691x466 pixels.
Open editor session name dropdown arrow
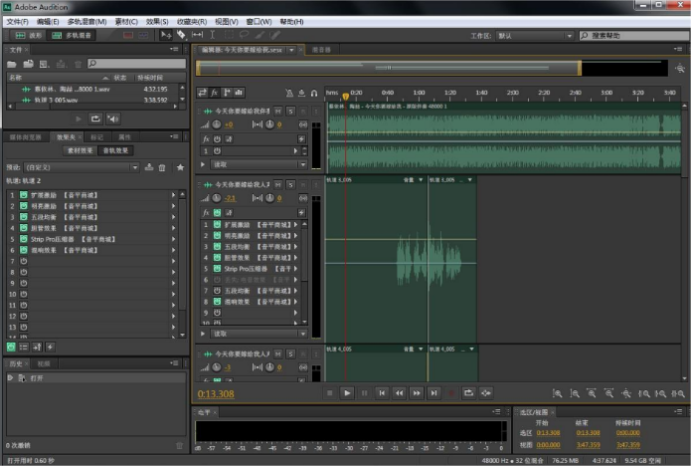pos(291,50)
